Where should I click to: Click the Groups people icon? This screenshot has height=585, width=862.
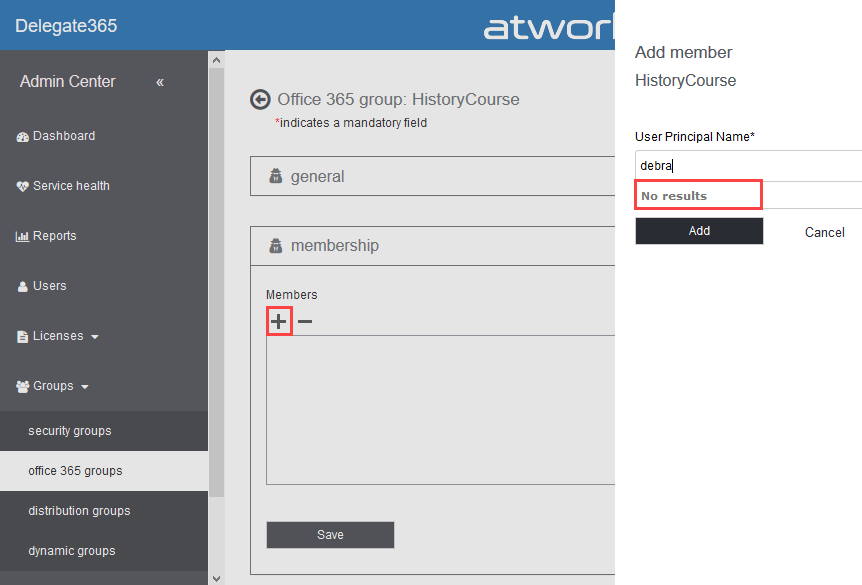23,387
